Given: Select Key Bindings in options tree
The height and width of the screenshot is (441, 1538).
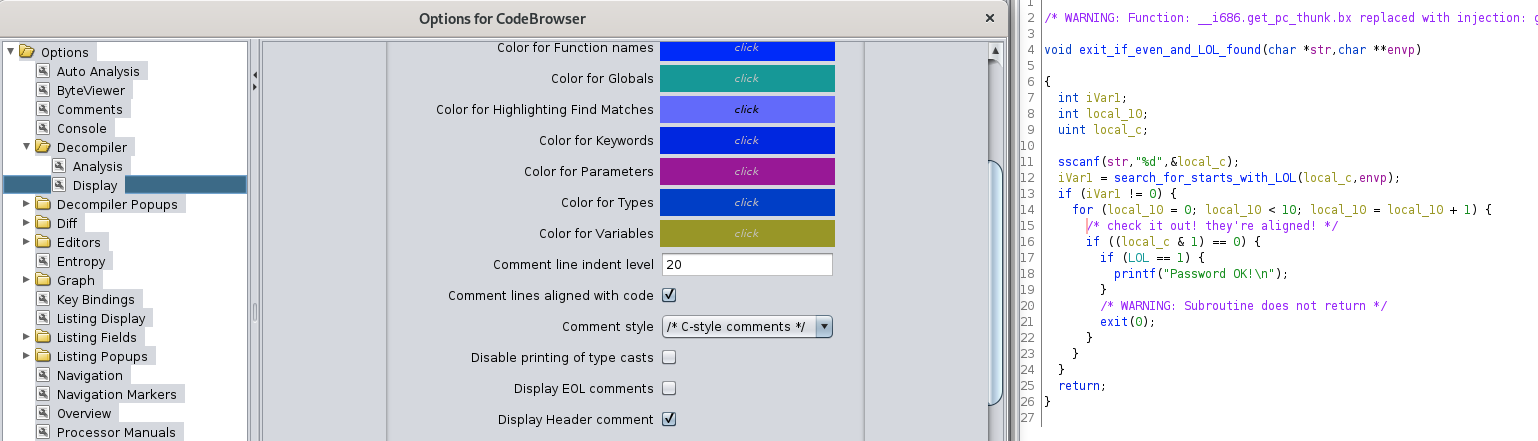Looking at the screenshot, I should 95,299.
